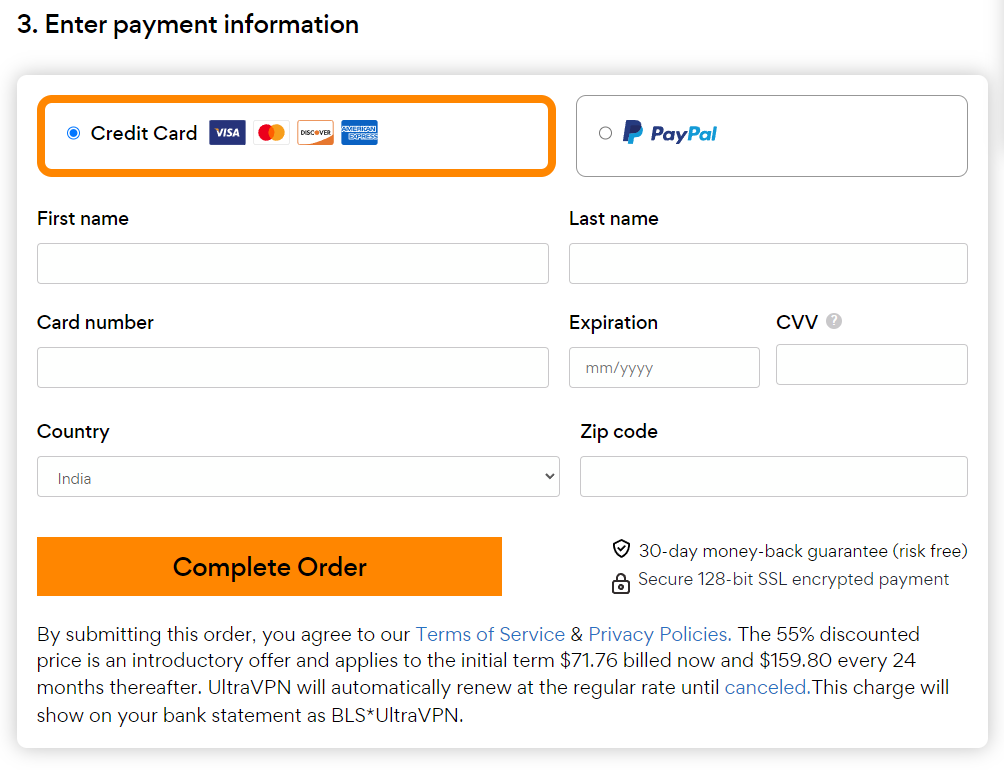Focus the Last name input field
The image size is (1004, 770).
tap(768, 263)
